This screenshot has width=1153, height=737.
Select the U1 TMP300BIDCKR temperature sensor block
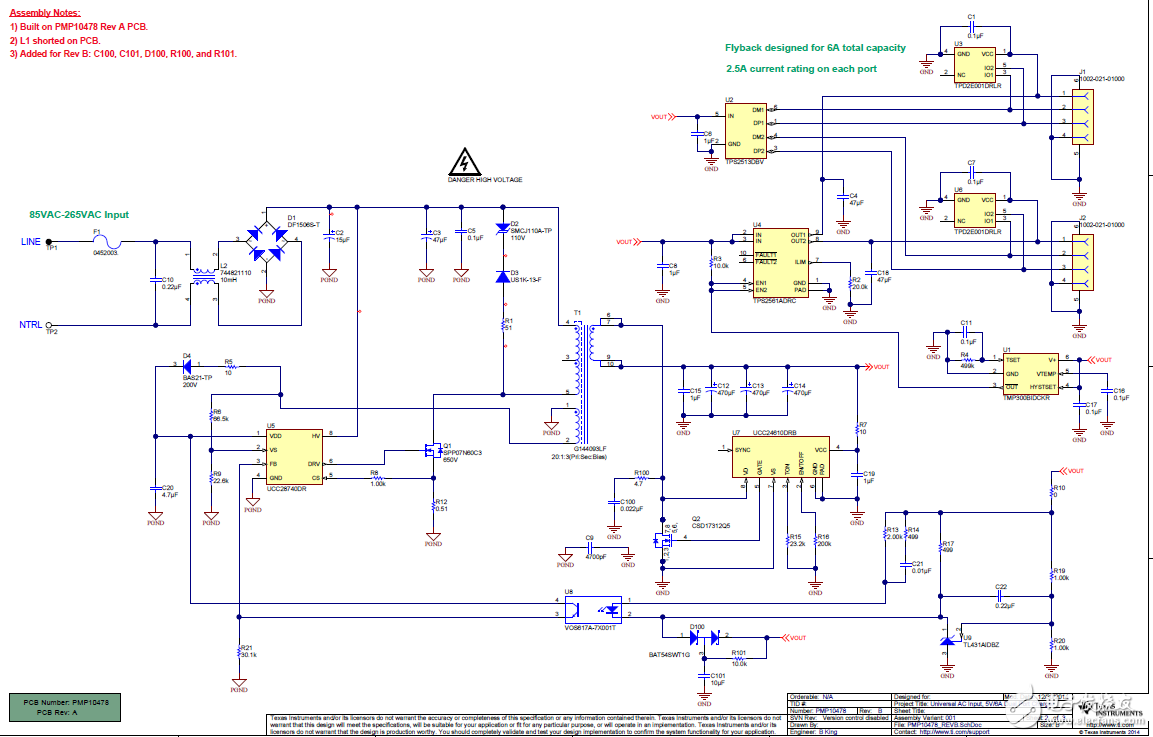[1031, 373]
